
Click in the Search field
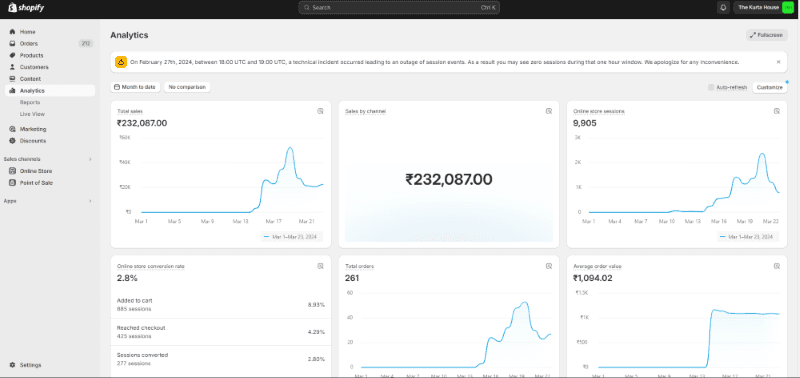tap(399, 8)
